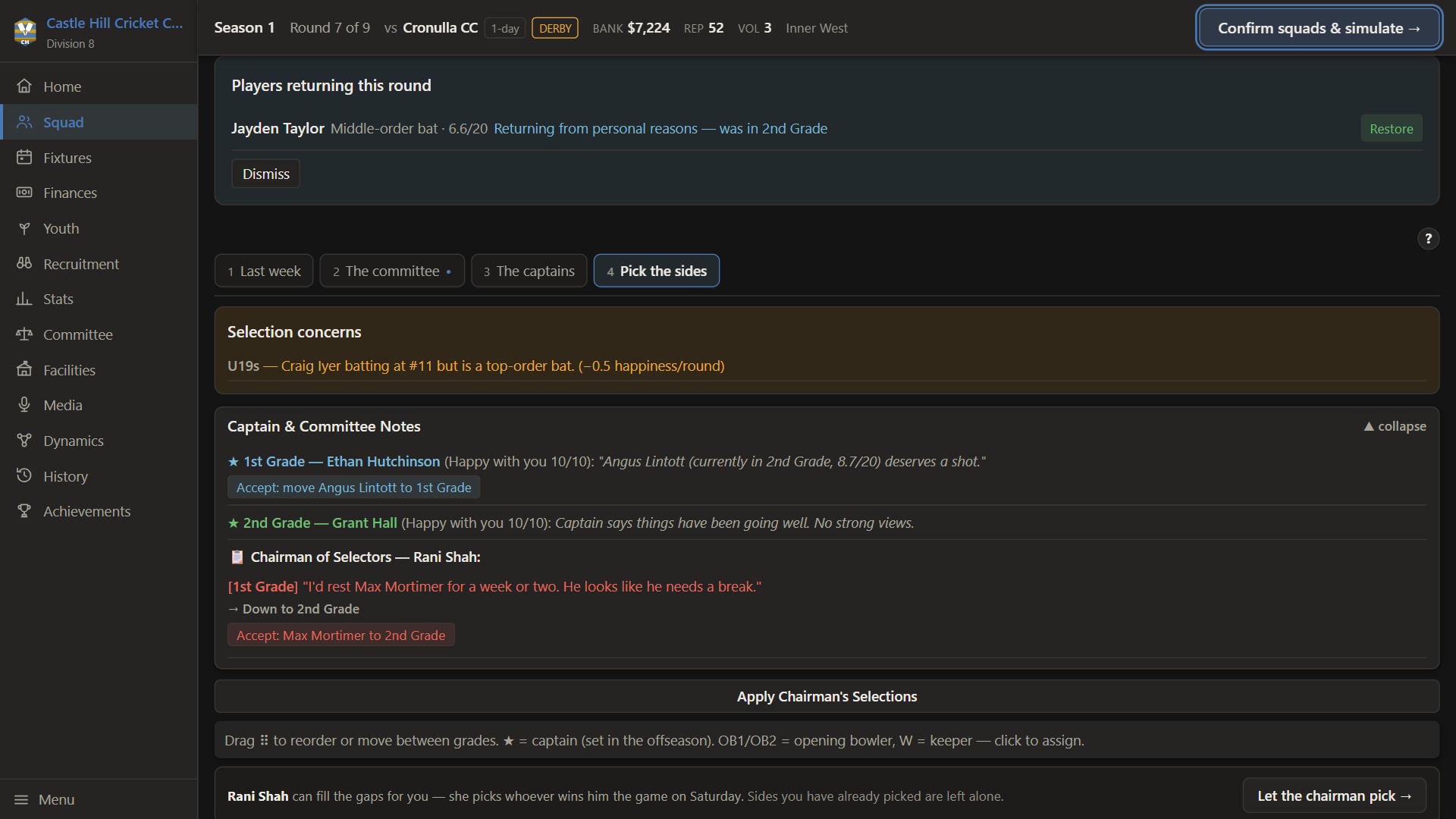Image resolution: width=1456 pixels, height=819 pixels.
Task: Collapse the Captain & Committee Notes panel
Action: (1395, 426)
